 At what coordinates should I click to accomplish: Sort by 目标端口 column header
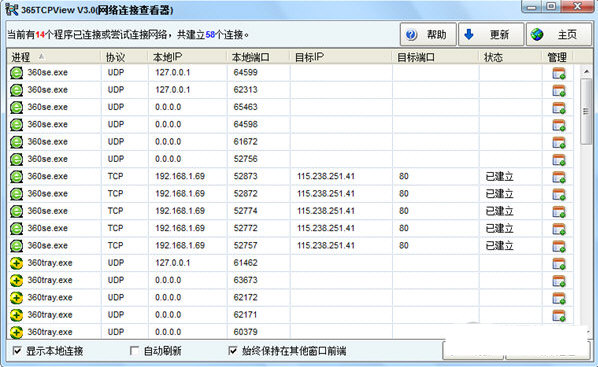(x=436, y=57)
